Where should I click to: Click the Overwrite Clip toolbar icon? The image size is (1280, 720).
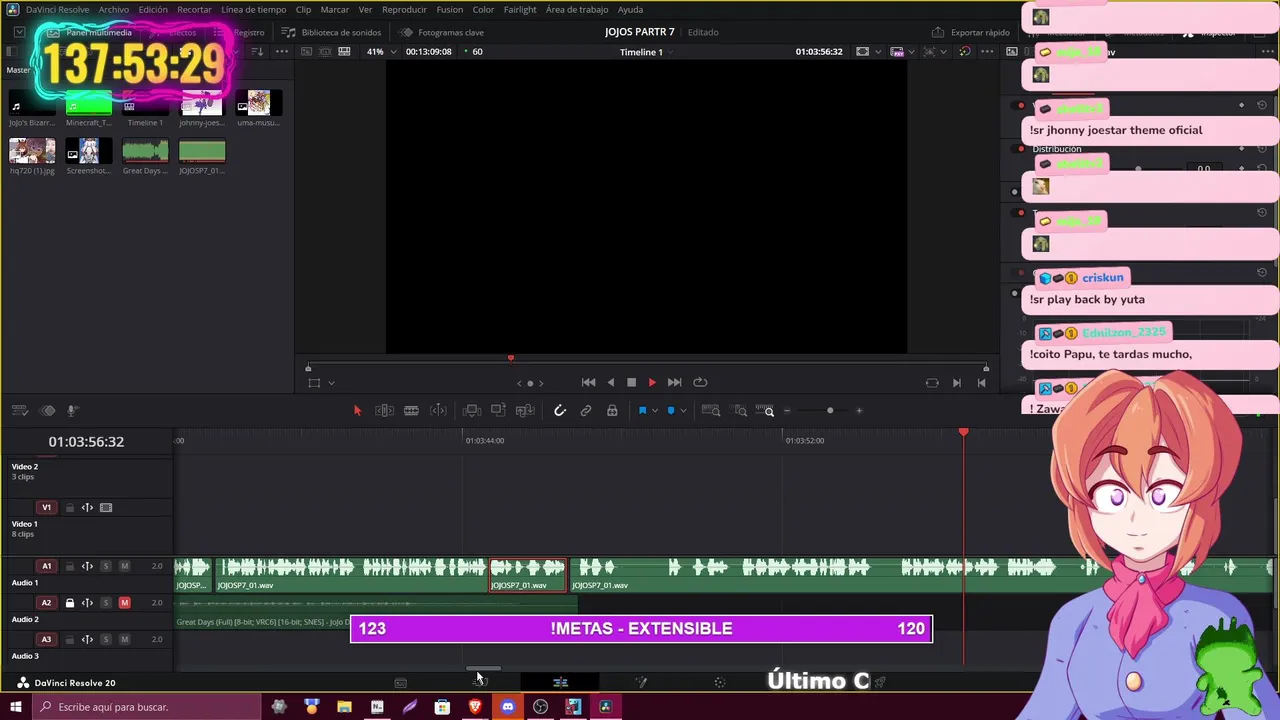[498, 410]
